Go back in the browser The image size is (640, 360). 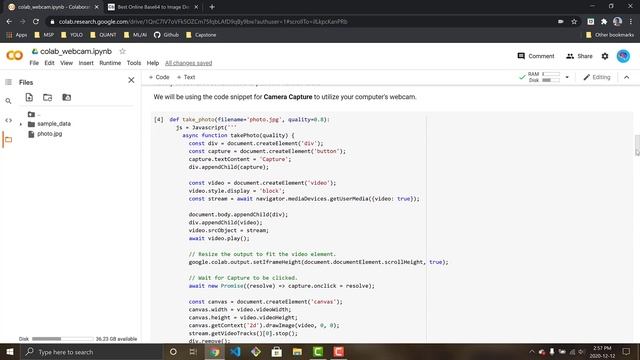tap(9, 22)
